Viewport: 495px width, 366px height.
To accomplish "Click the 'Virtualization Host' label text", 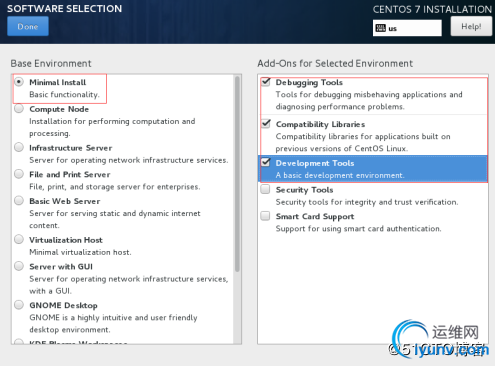I will [x=66, y=240].
